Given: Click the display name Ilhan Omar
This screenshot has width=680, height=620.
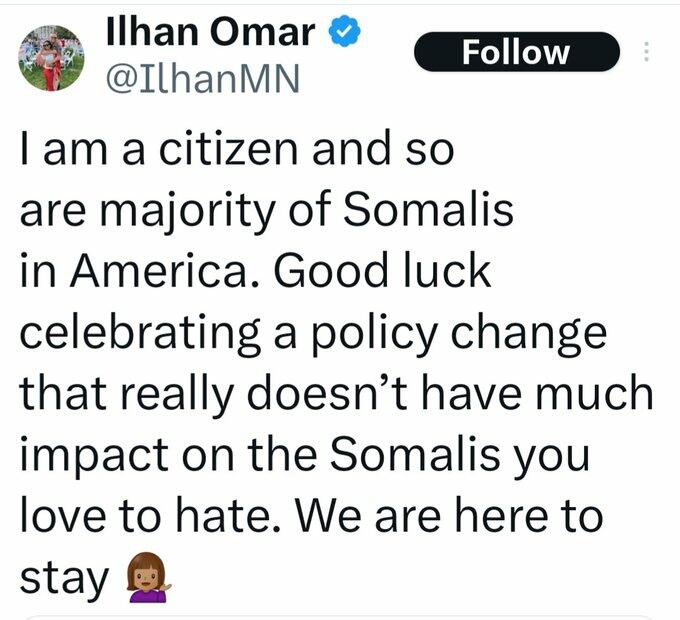Looking at the screenshot, I should 213,34.
